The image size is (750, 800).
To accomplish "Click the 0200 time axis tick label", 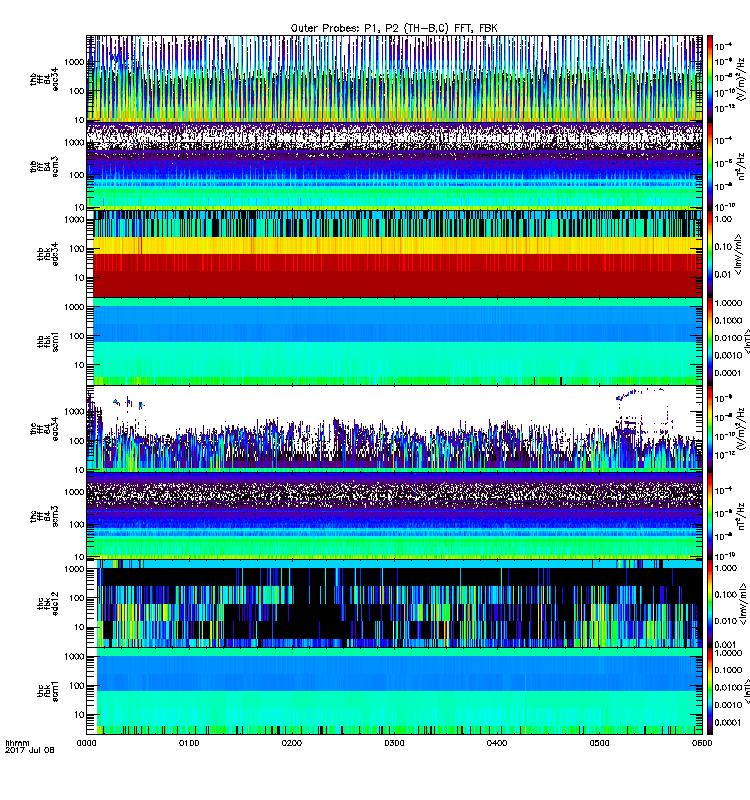I will pos(291,743).
